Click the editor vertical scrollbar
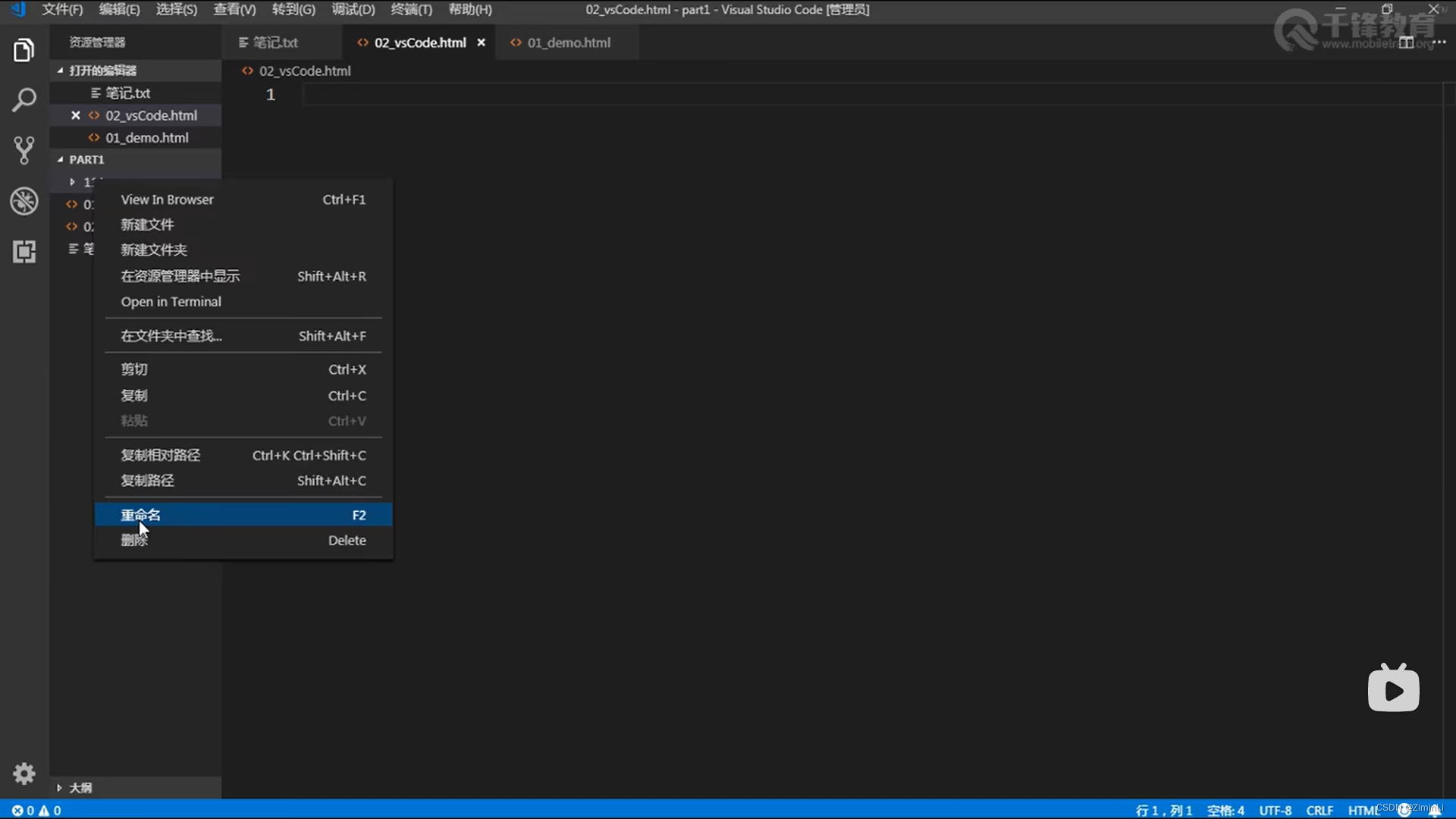The image size is (1456, 819). pos(1450,440)
